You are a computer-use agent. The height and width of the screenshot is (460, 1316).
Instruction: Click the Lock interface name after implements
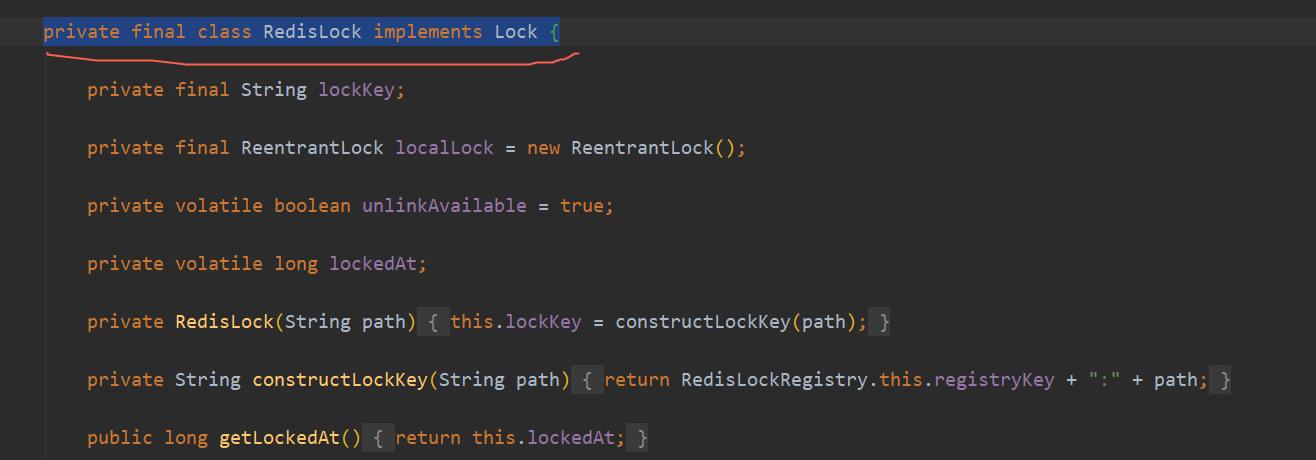point(516,32)
